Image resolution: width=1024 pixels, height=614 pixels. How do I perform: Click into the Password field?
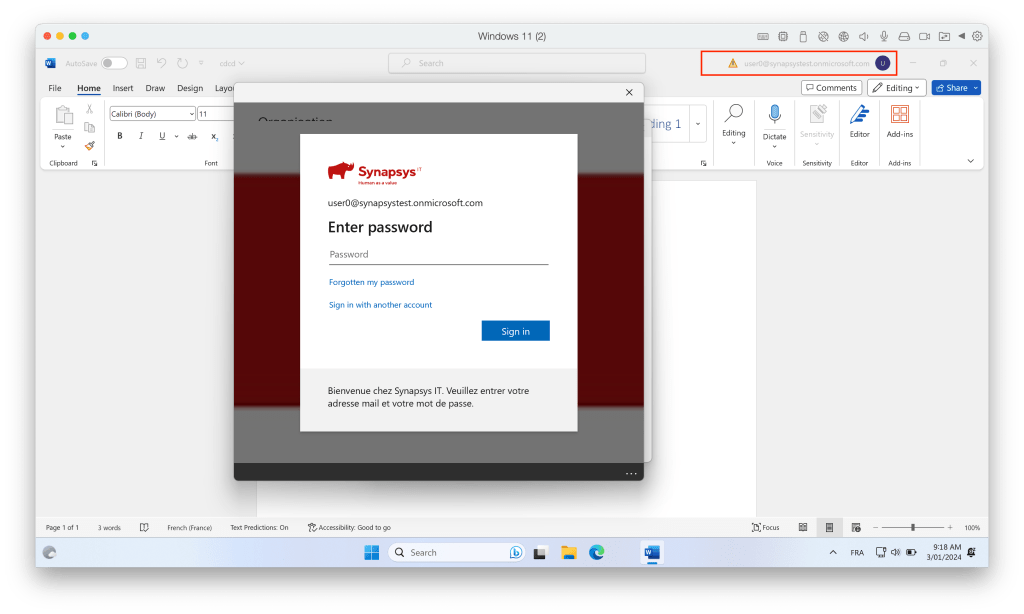(438, 254)
